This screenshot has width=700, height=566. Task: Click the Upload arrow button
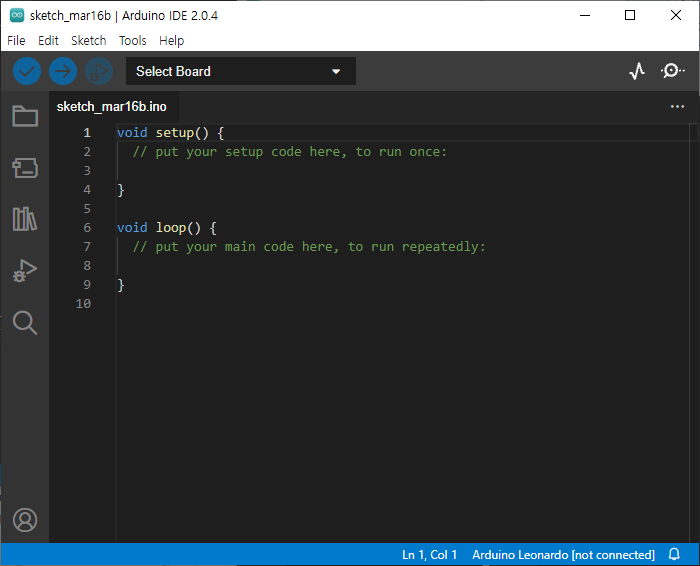(x=63, y=71)
